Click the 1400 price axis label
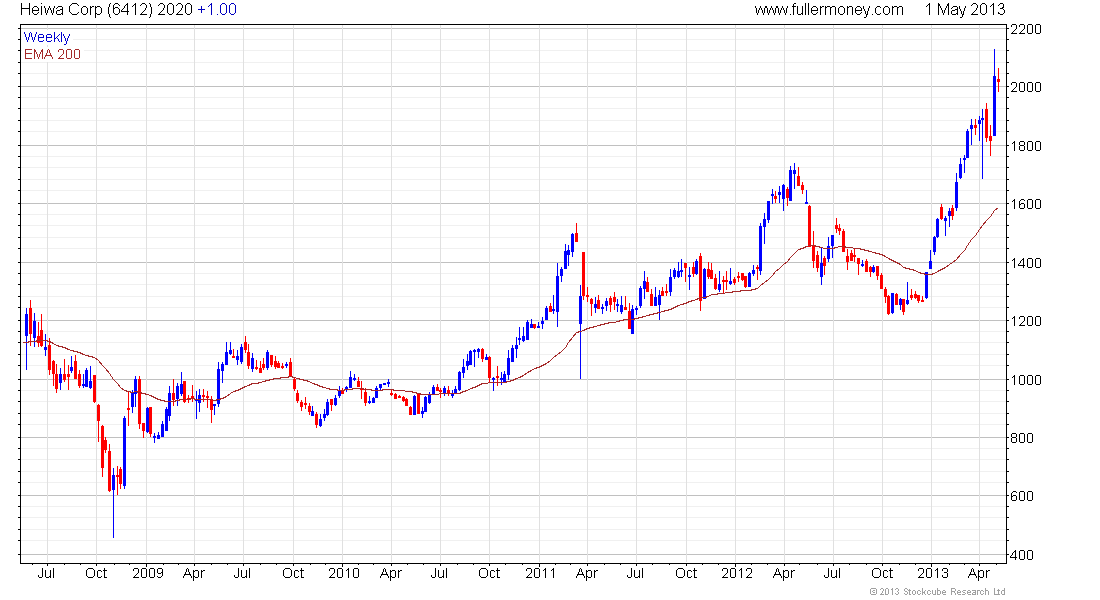The height and width of the screenshot is (600, 1100). tap(1026, 263)
